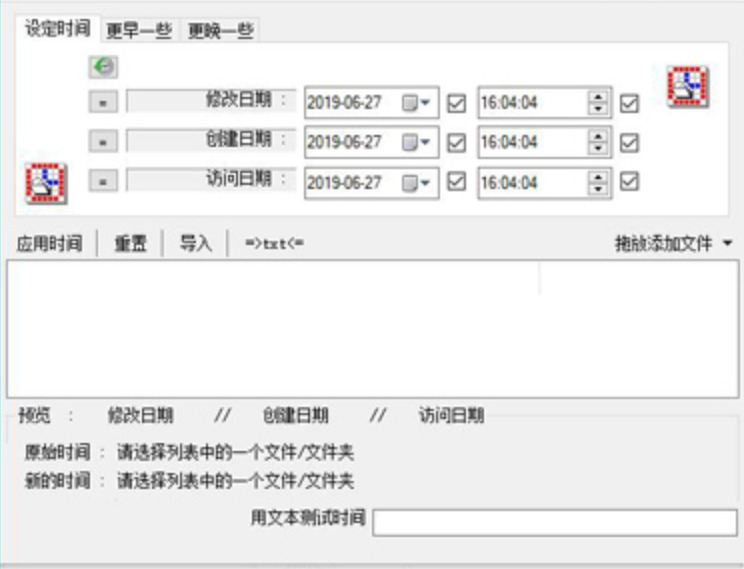Click the 创建日期 label bar in second row
The height and width of the screenshot is (569, 744).
211,140
